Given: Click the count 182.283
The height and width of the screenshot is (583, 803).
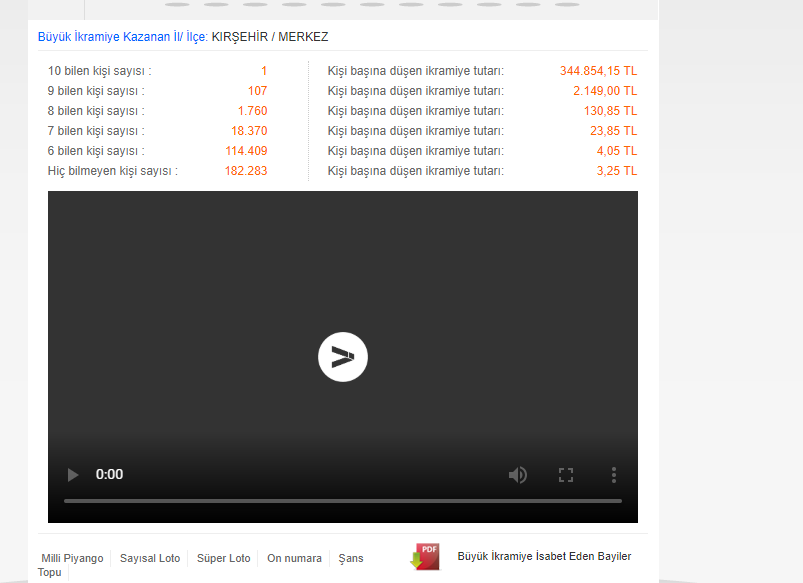Looking at the screenshot, I should (246, 171).
